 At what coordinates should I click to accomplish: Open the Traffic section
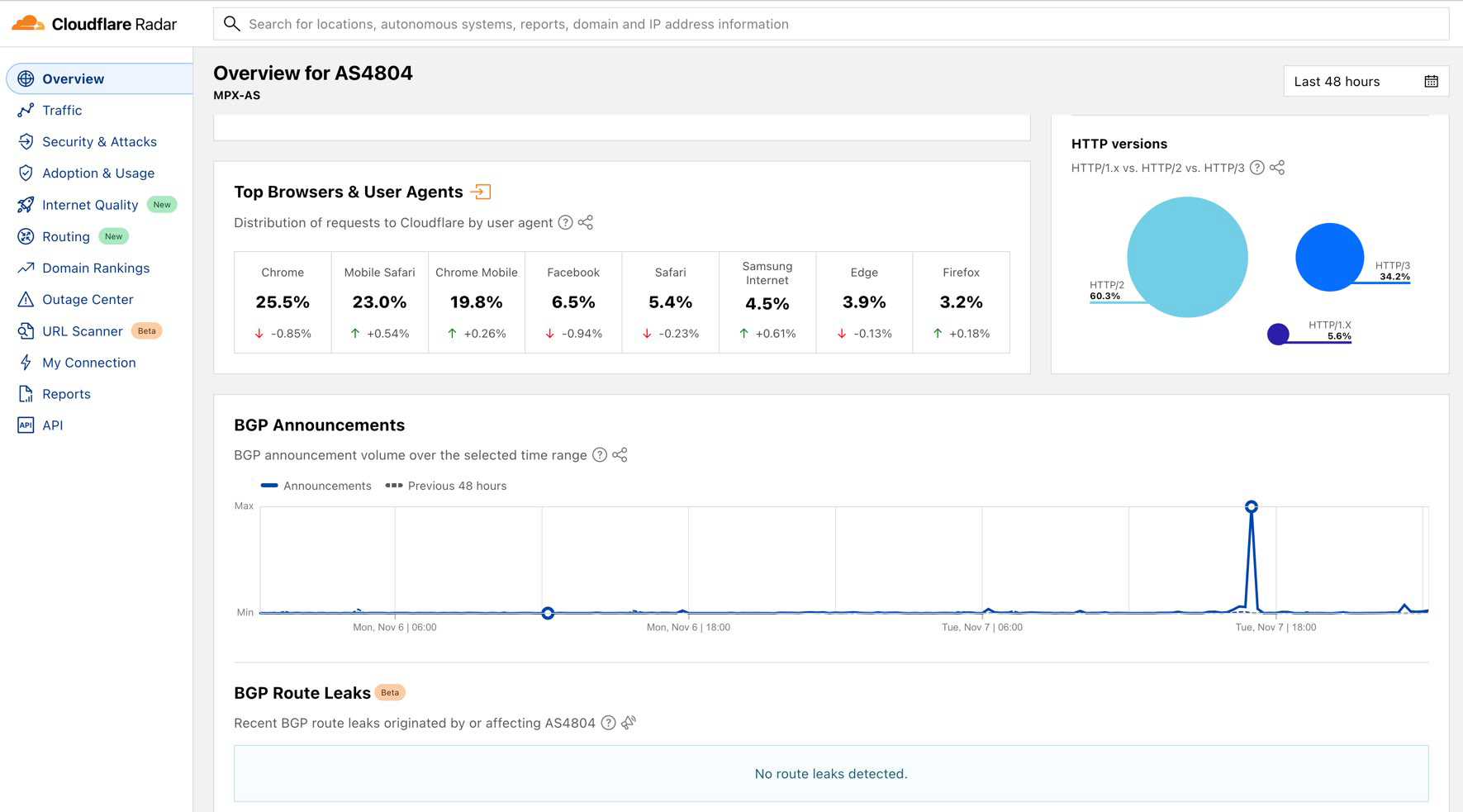pyautogui.click(x=62, y=110)
